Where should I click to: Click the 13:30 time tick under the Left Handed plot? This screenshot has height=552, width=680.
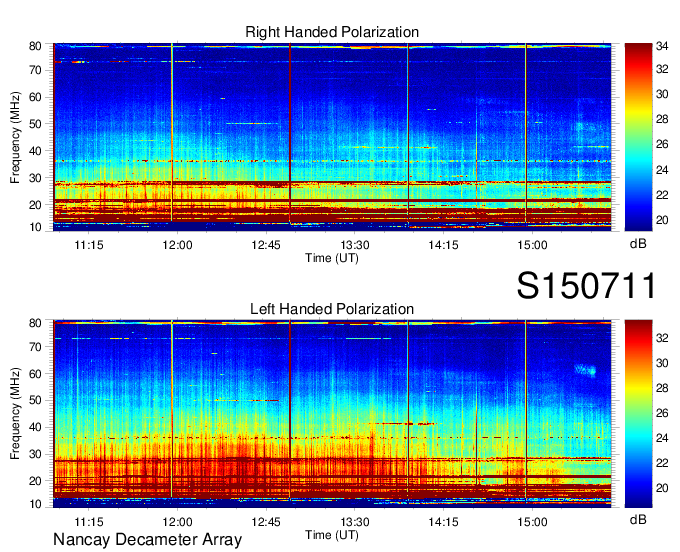point(355,522)
